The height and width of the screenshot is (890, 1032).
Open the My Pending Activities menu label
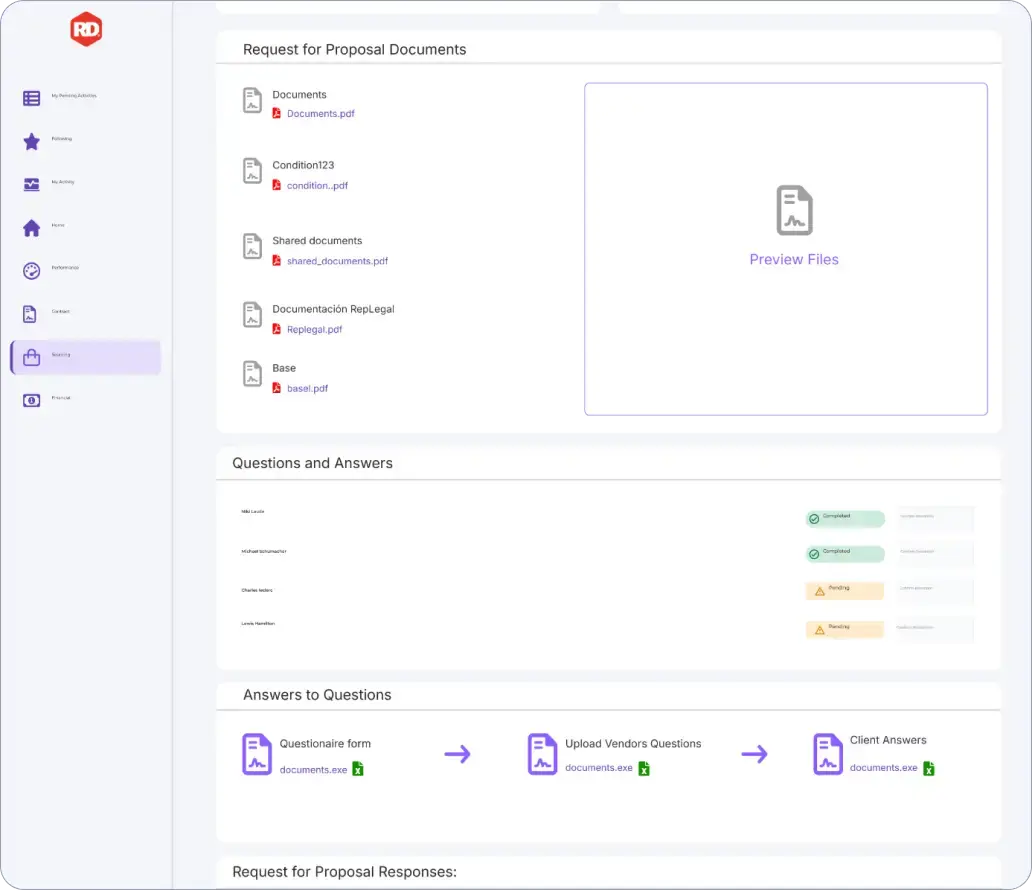point(74,96)
